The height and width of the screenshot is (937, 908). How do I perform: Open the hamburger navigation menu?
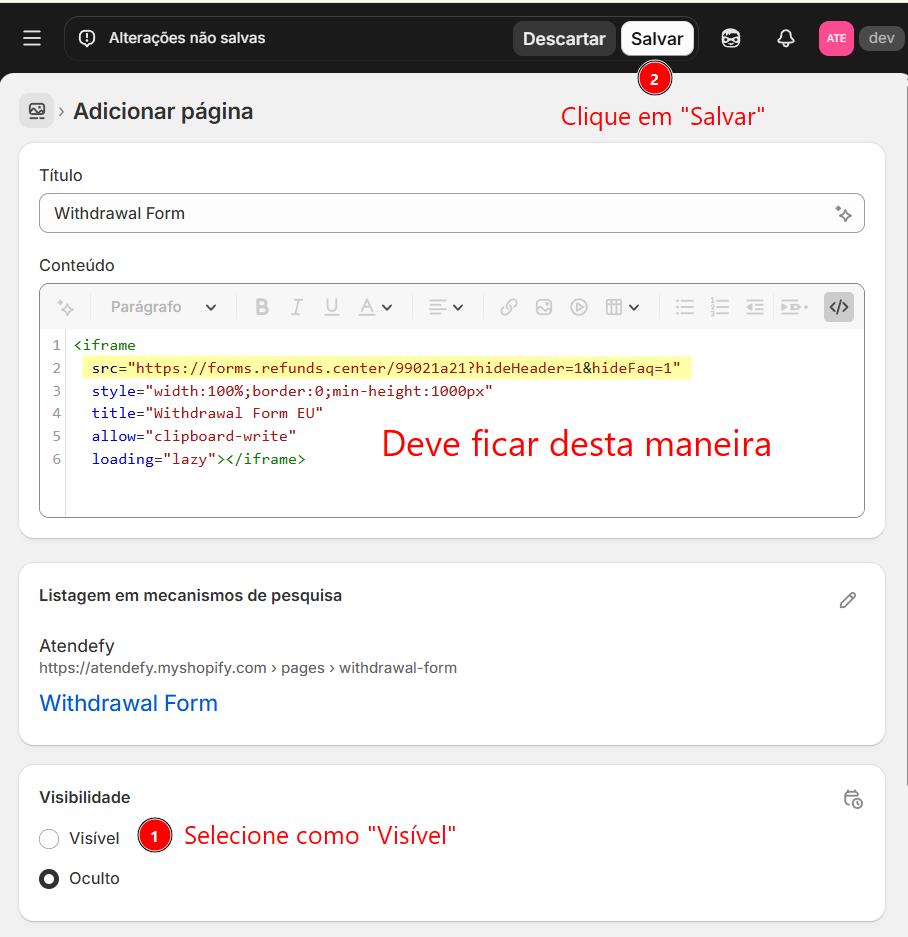(x=32, y=38)
